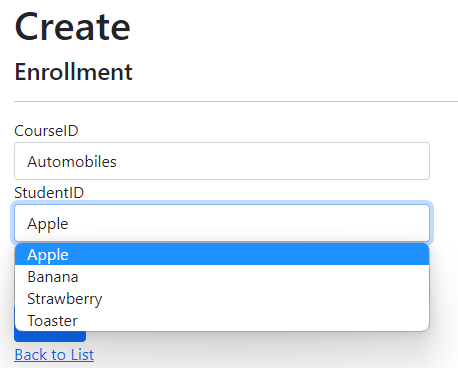
Task: Collapse the StudentID dropdown showing Apple
Action: click(x=222, y=223)
